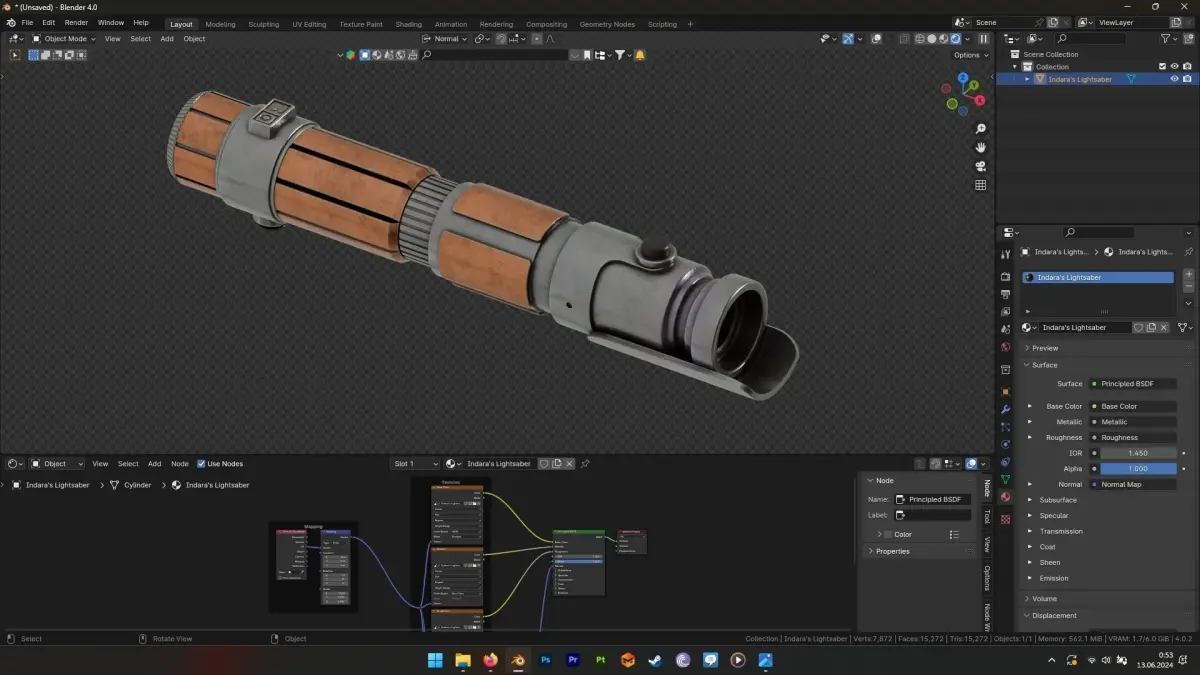Open the File menu
Image resolution: width=1200 pixels, height=675 pixels.
27,22
